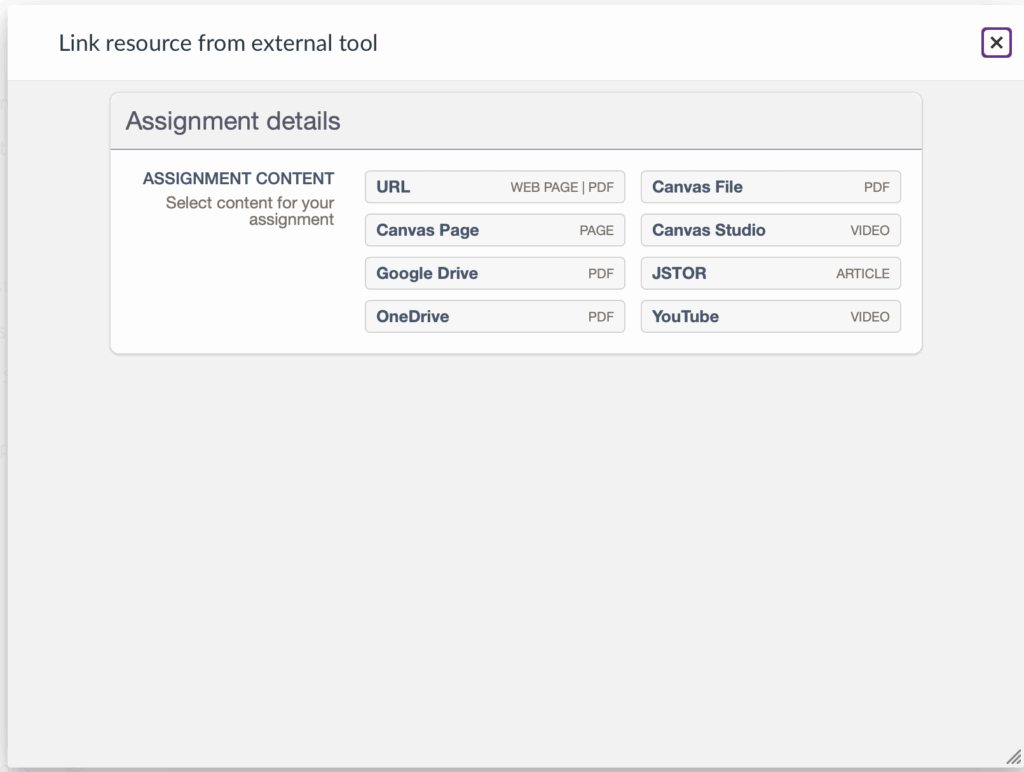Choose Canvas File as assignment content
1024x772 pixels.
[770, 187]
